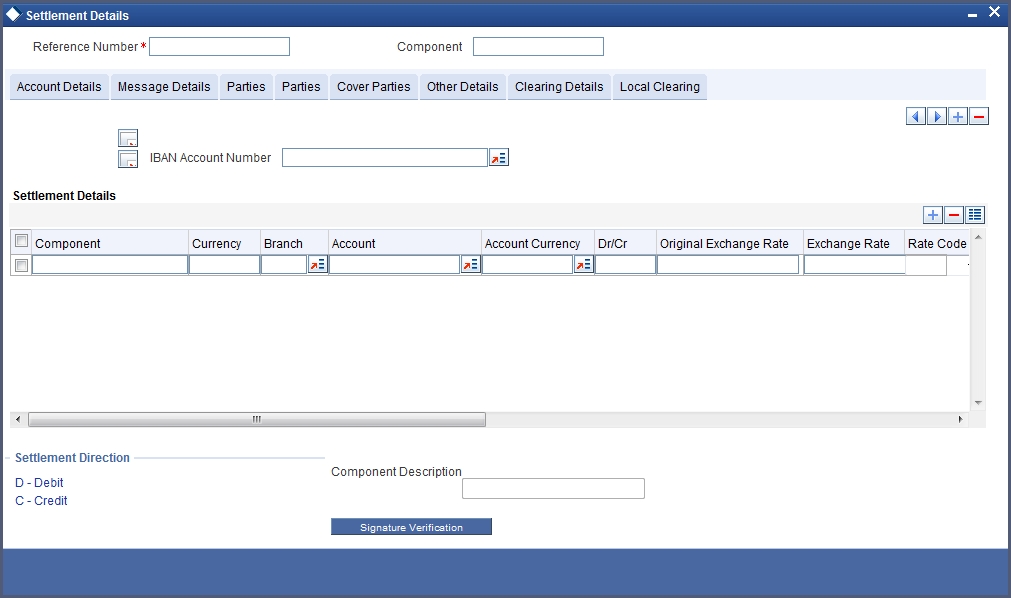Click Component cell in first row

(110, 265)
